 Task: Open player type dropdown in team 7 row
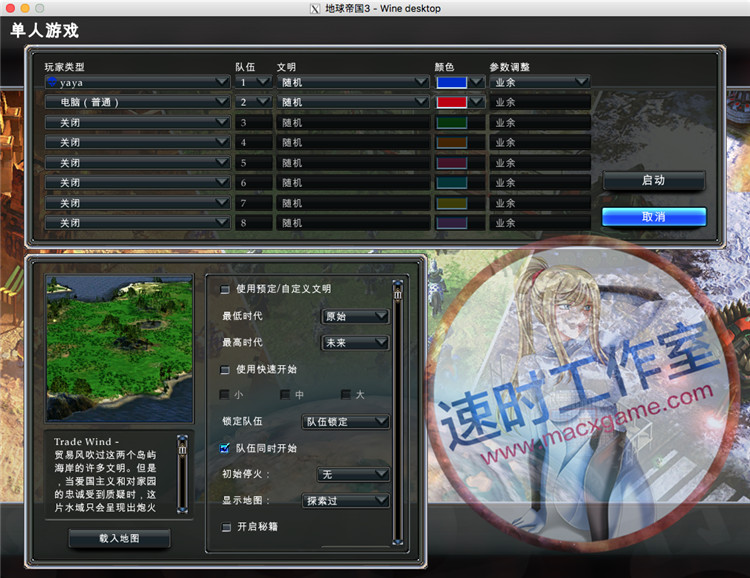tap(138, 203)
